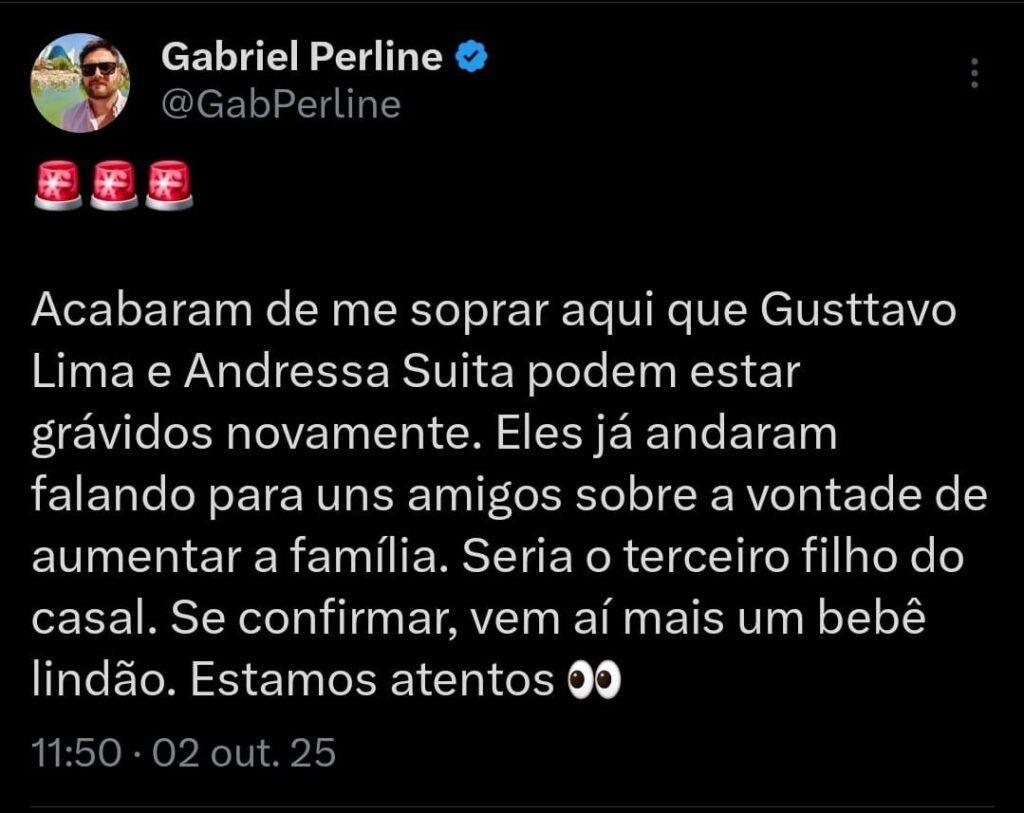Screen dimensions: 1024x813
Task: Click the blue verified badge
Action: coord(472,58)
